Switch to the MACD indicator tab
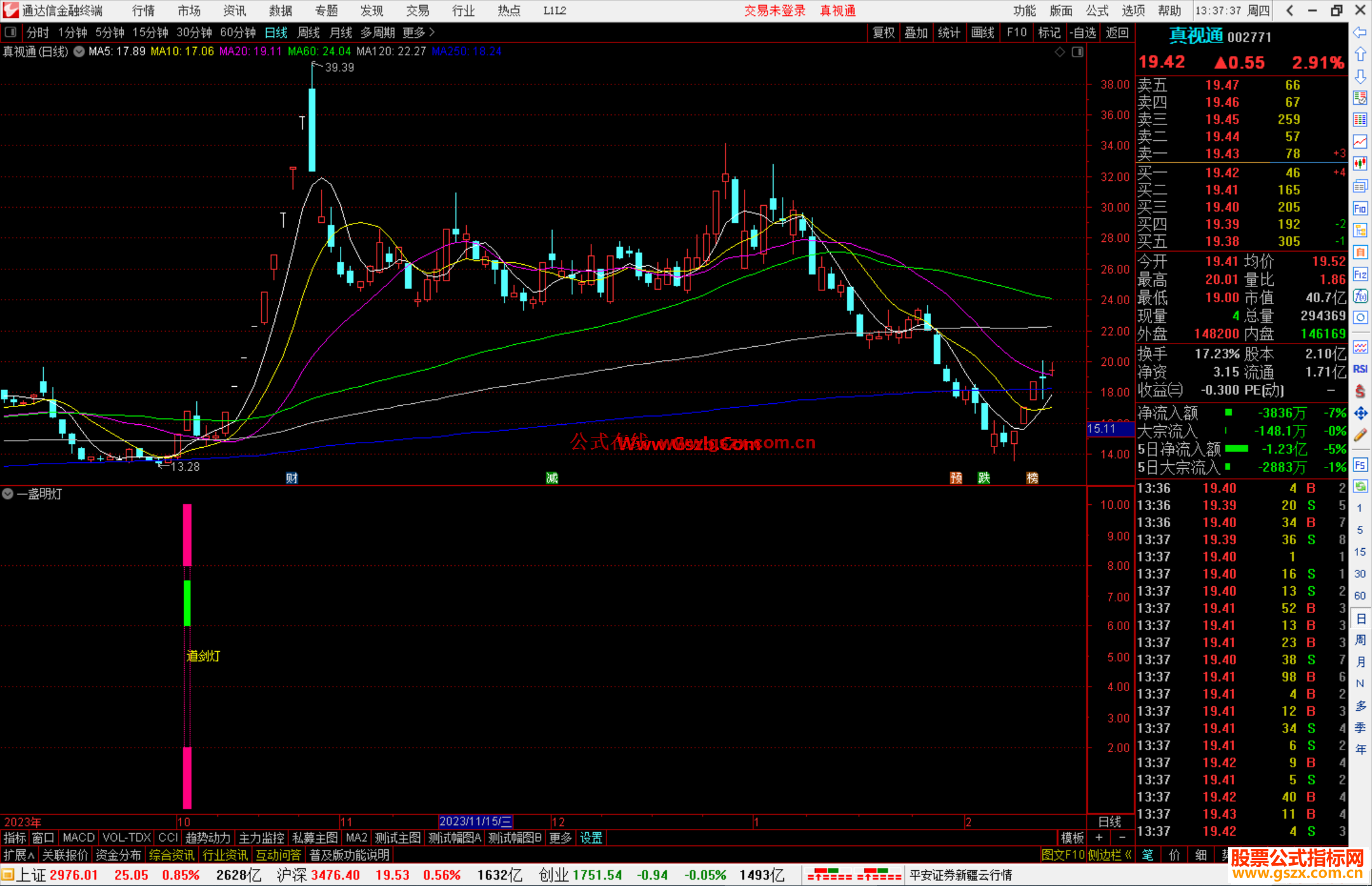Screen dimensions: 1372x886 pos(78,838)
